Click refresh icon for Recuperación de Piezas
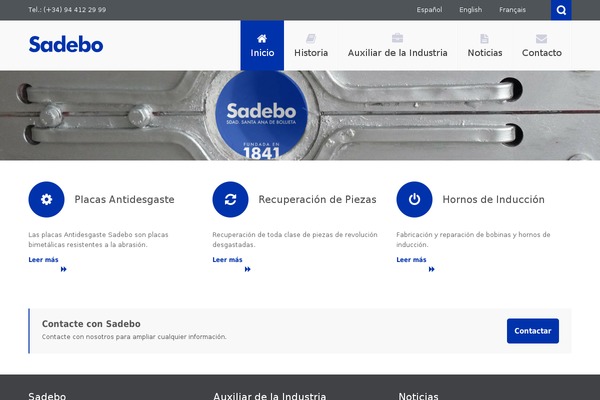Viewport: 600px width, 400px height. pos(230,199)
